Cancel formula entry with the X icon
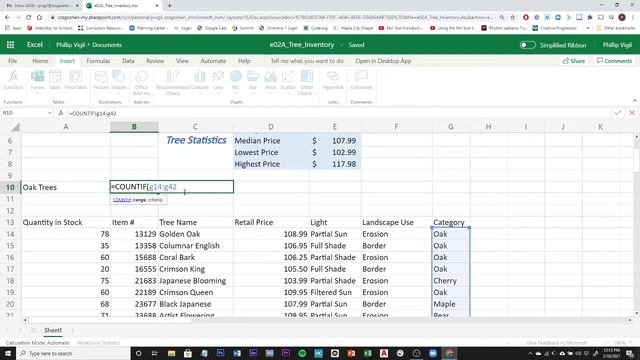Viewport: 640px width, 360px height. [x=632, y=113]
